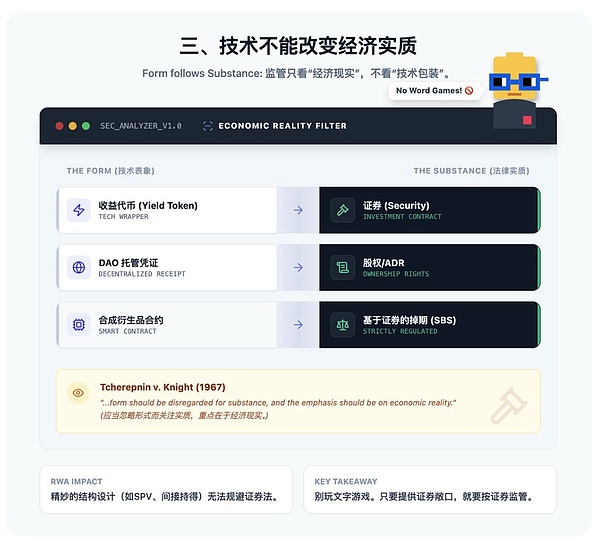Click the lightning bolt Yield Token icon
600x540 pixels.
[78, 210]
